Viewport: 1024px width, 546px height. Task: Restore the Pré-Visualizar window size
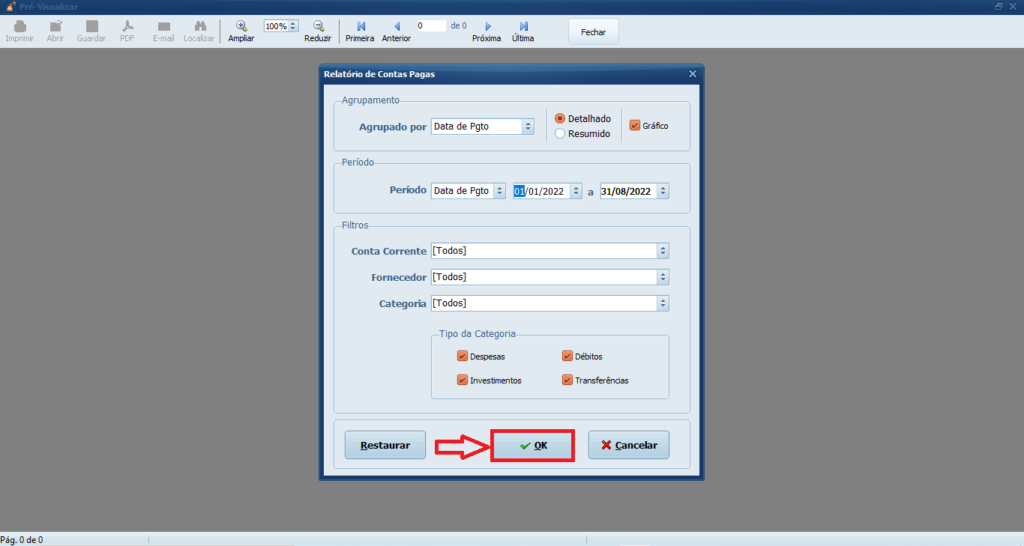click(x=999, y=6)
